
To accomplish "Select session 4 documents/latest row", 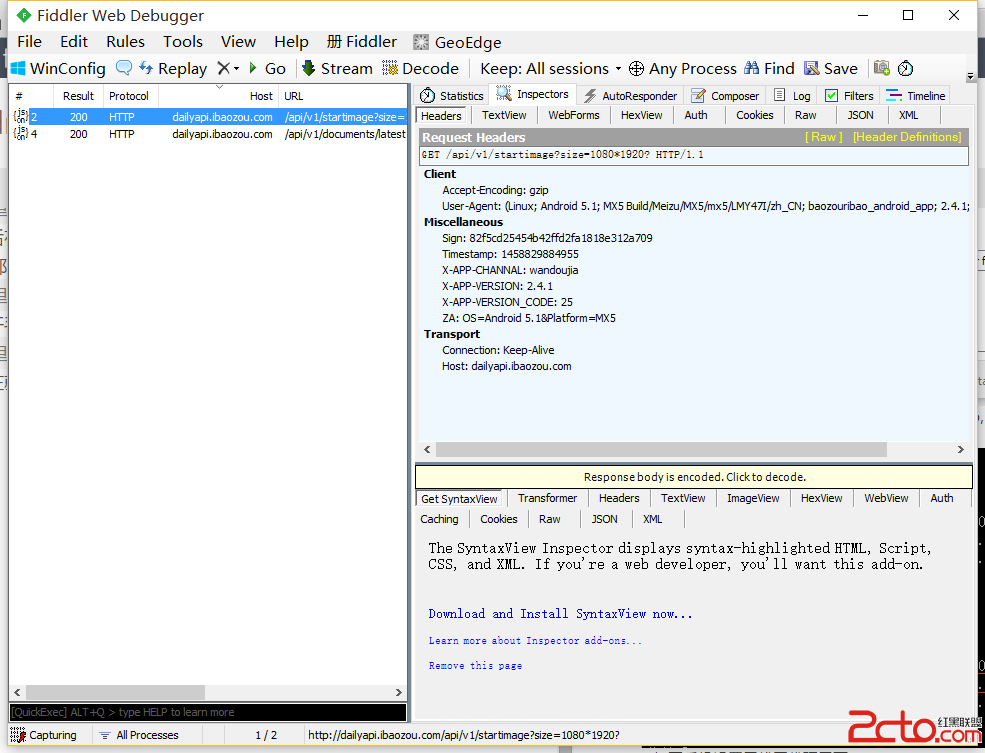I will pos(209,134).
